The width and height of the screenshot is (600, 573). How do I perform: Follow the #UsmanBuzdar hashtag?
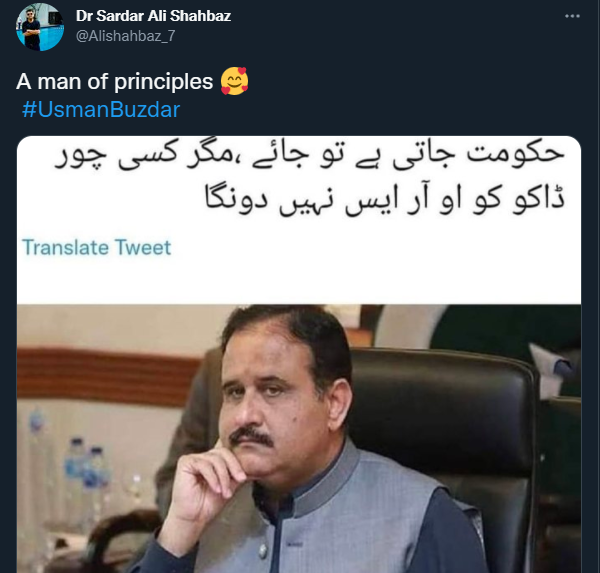[101, 109]
